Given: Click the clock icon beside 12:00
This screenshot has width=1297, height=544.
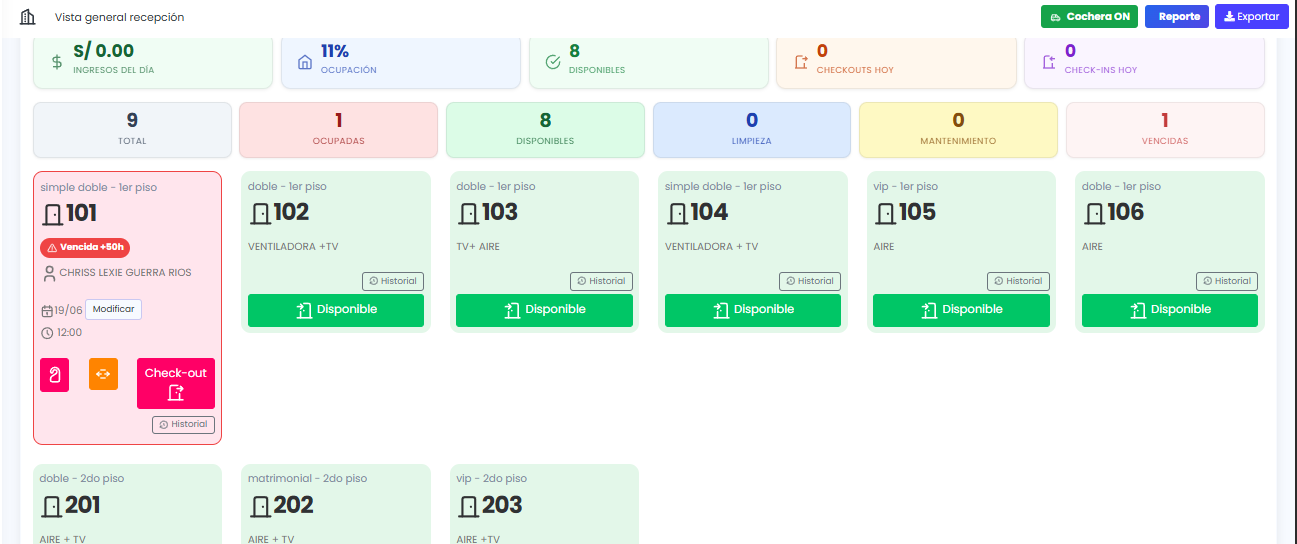Looking at the screenshot, I should (x=47, y=333).
